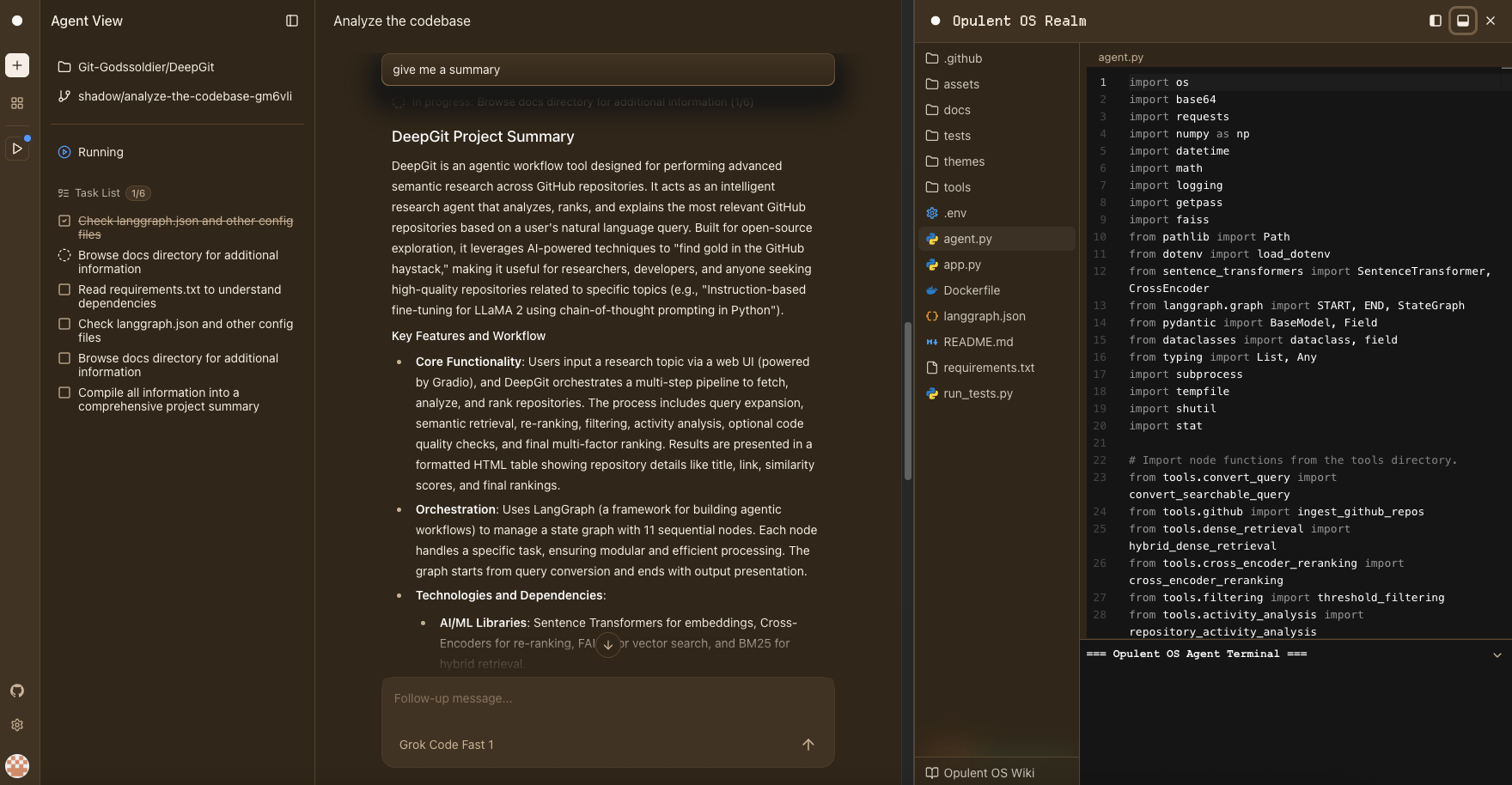Check the Read requirements.txt task
The image size is (1512, 785).
64,289
